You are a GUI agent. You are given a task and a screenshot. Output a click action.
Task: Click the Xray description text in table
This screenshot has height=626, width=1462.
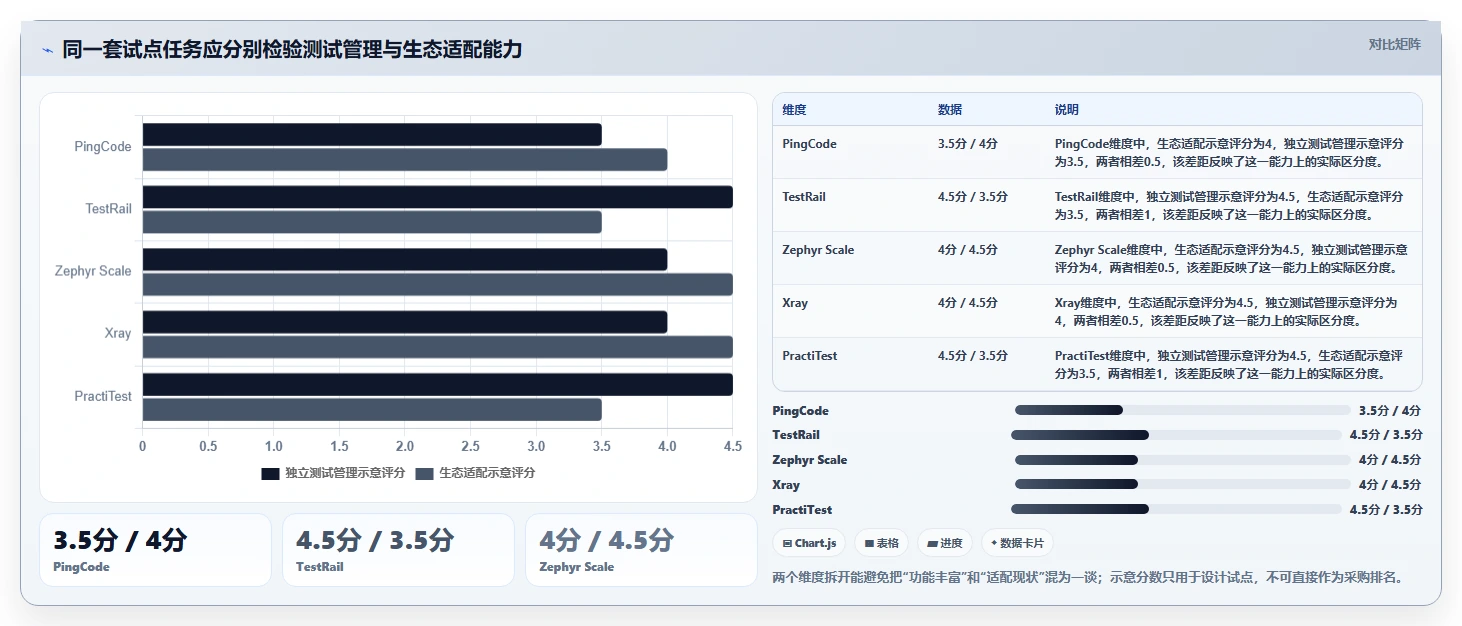(x=1226, y=311)
